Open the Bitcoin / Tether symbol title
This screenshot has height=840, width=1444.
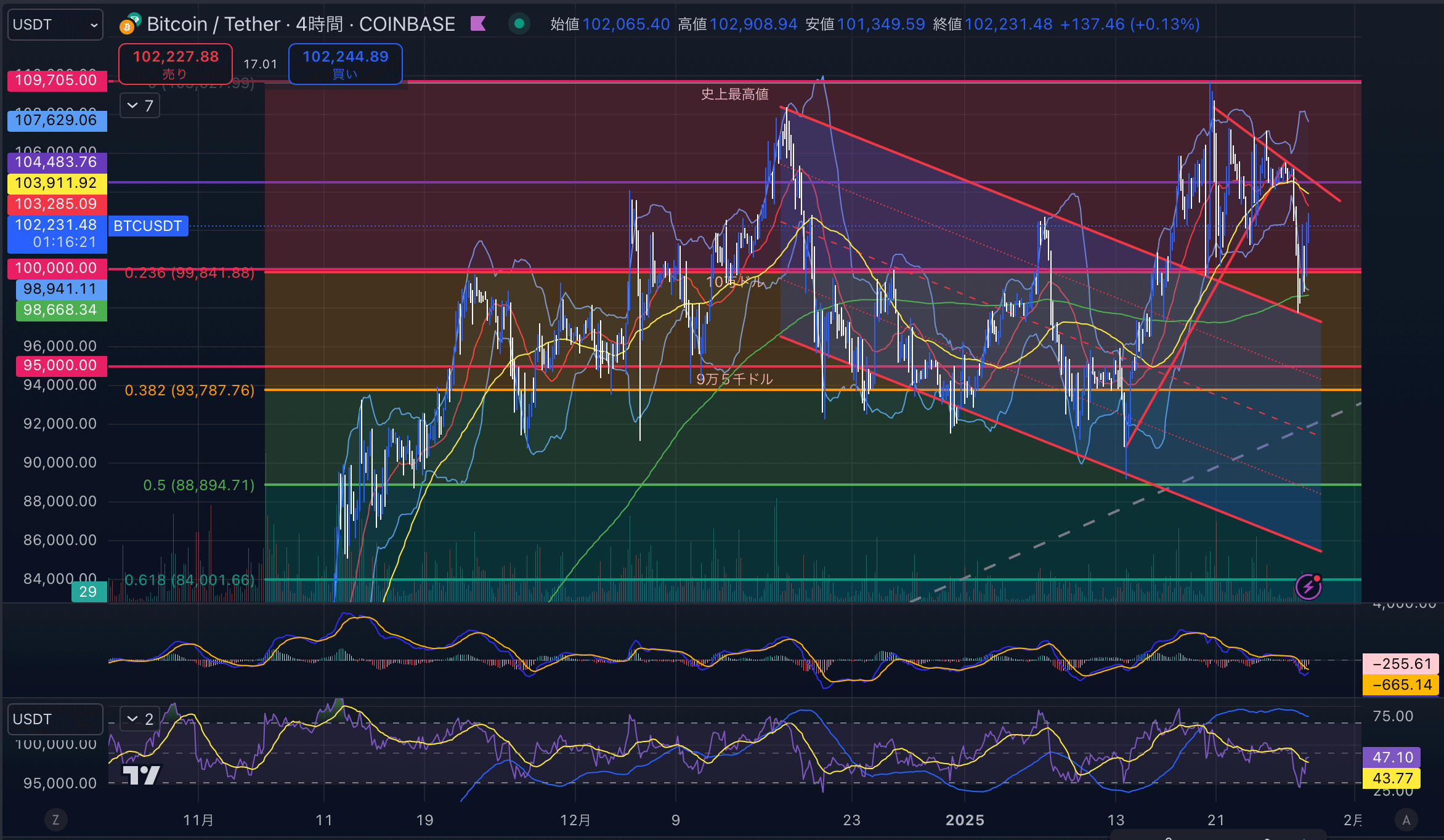pos(301,24)
